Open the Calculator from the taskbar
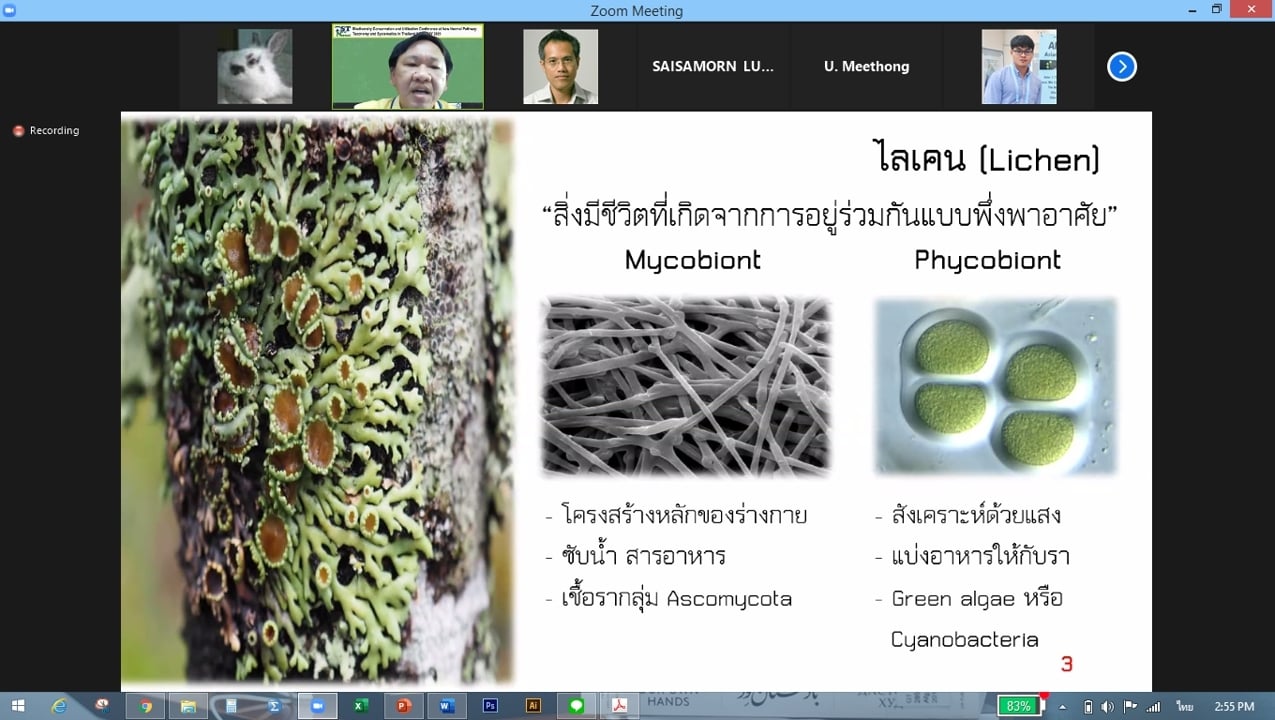 click(232, 706)
